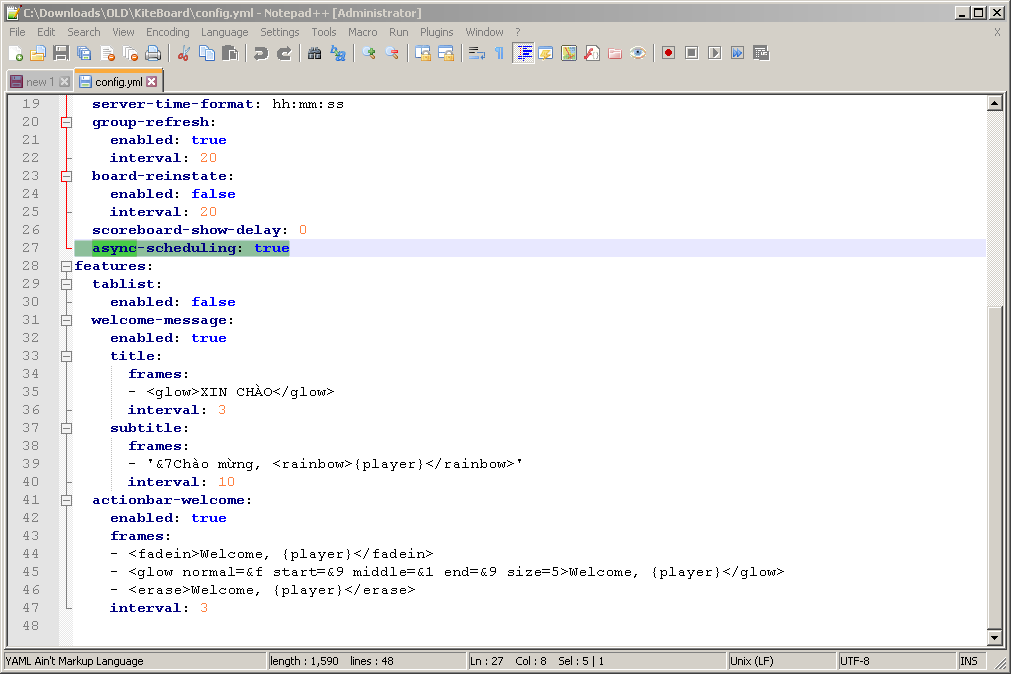The height and width of the screenshot is (674, 1011).
Task: Open the Plugins menu
Action: click(x=436, y=32)
